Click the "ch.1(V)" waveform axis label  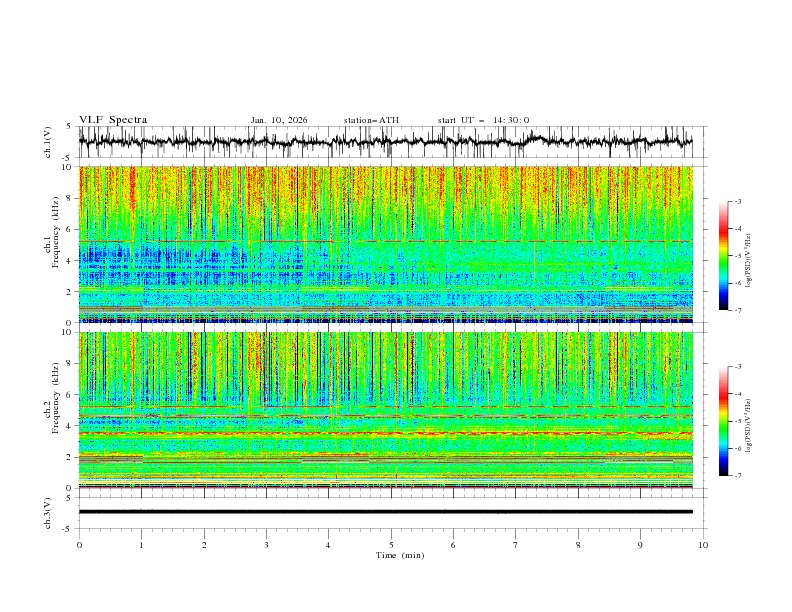[48, 142]
